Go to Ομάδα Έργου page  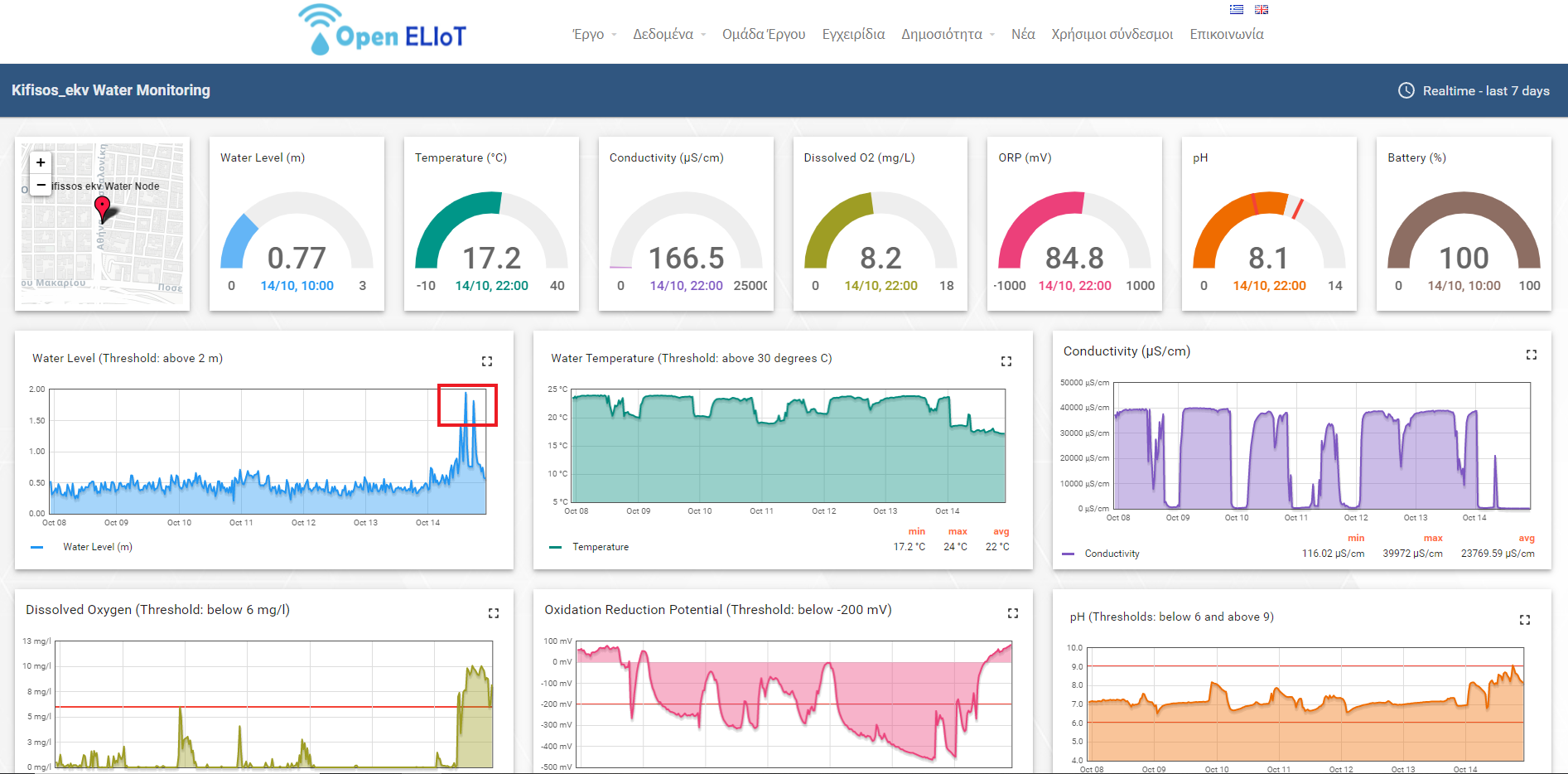point(764,34)
